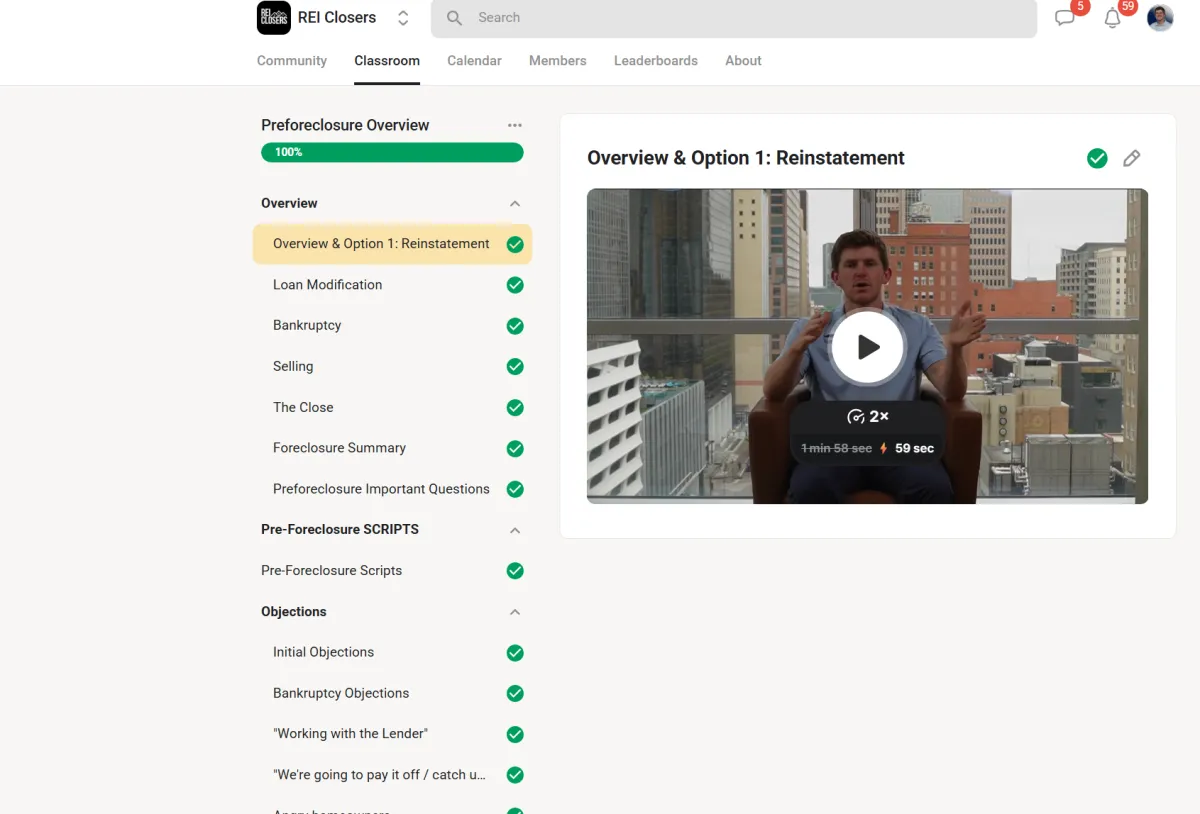Image resolution: width=1200 pixels, height=814 pixels.
Task: Open the profile avatar menu
Action: 1160,17
